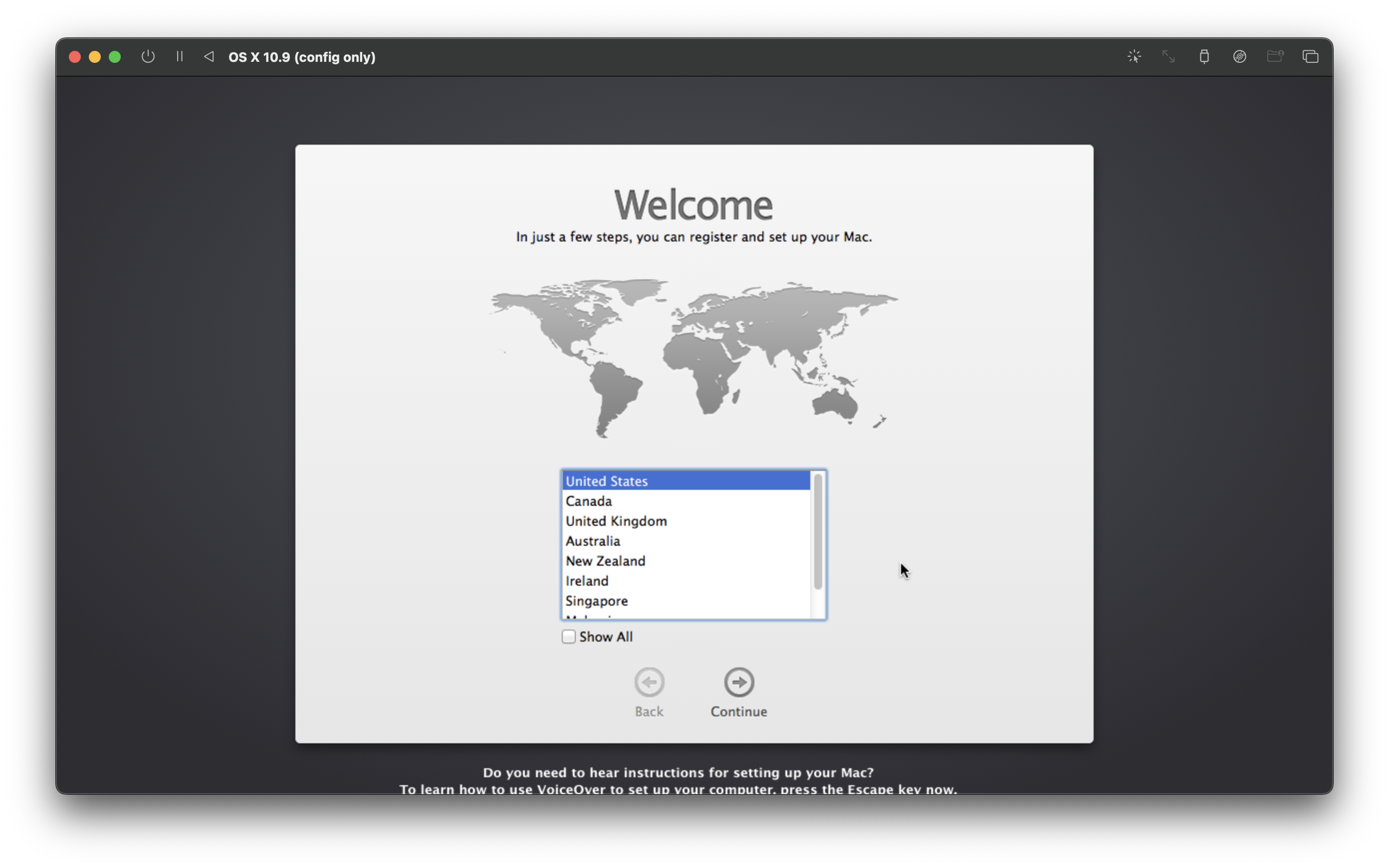Choose Australia in the country list
1389x868 pixels.
[x=592, y=541]
